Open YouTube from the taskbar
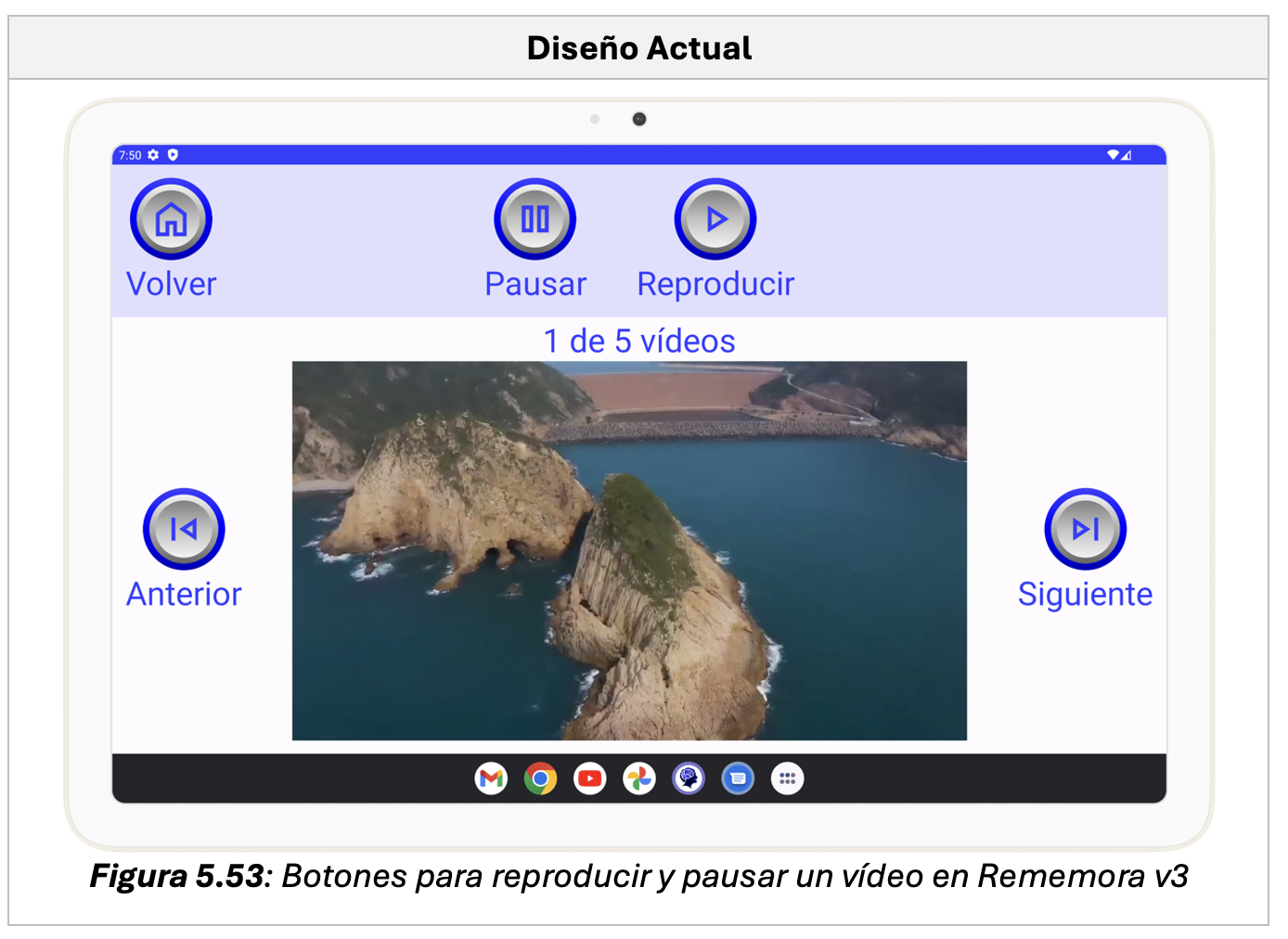 point(589,778)
